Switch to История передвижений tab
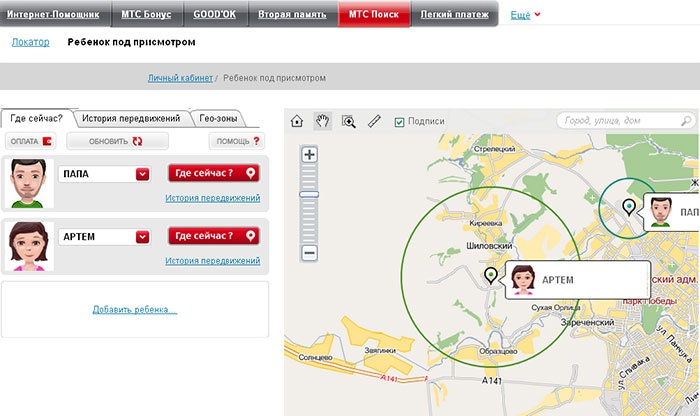700x416 pixels. point(130,118)
